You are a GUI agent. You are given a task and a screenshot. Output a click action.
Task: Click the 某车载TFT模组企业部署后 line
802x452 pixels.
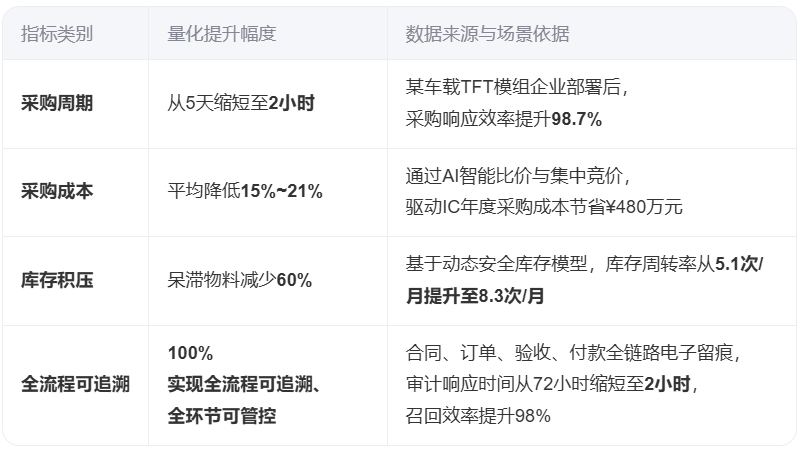pos(516,89)
